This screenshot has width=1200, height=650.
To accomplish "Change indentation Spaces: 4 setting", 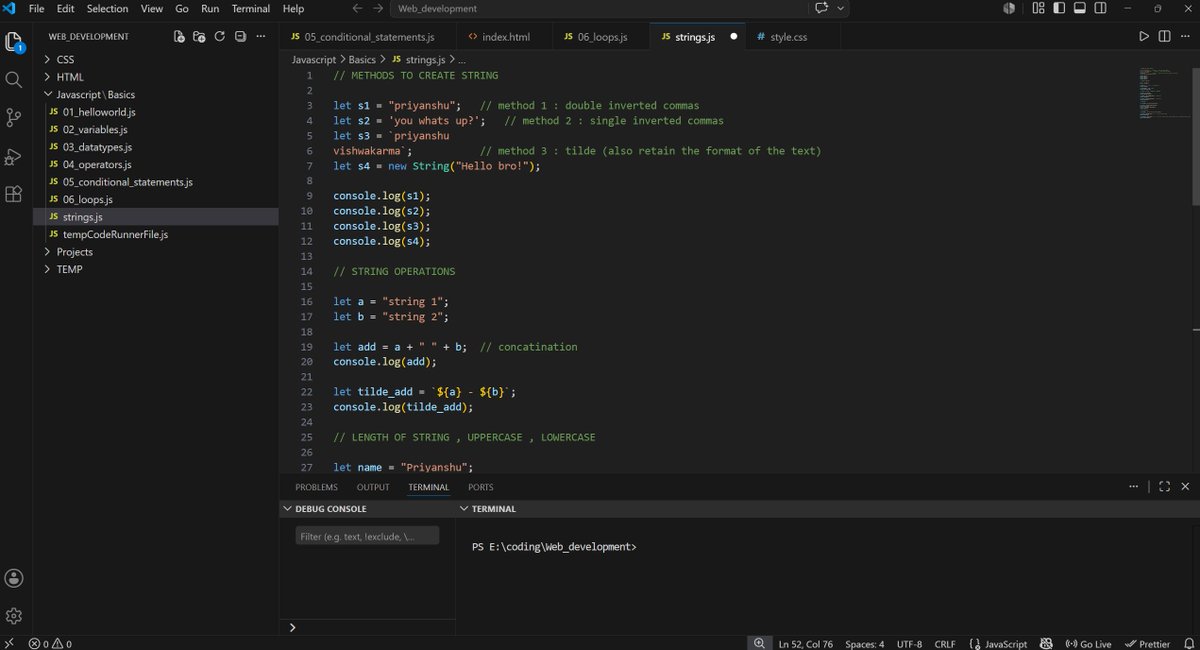I will [x=864, y=643].
